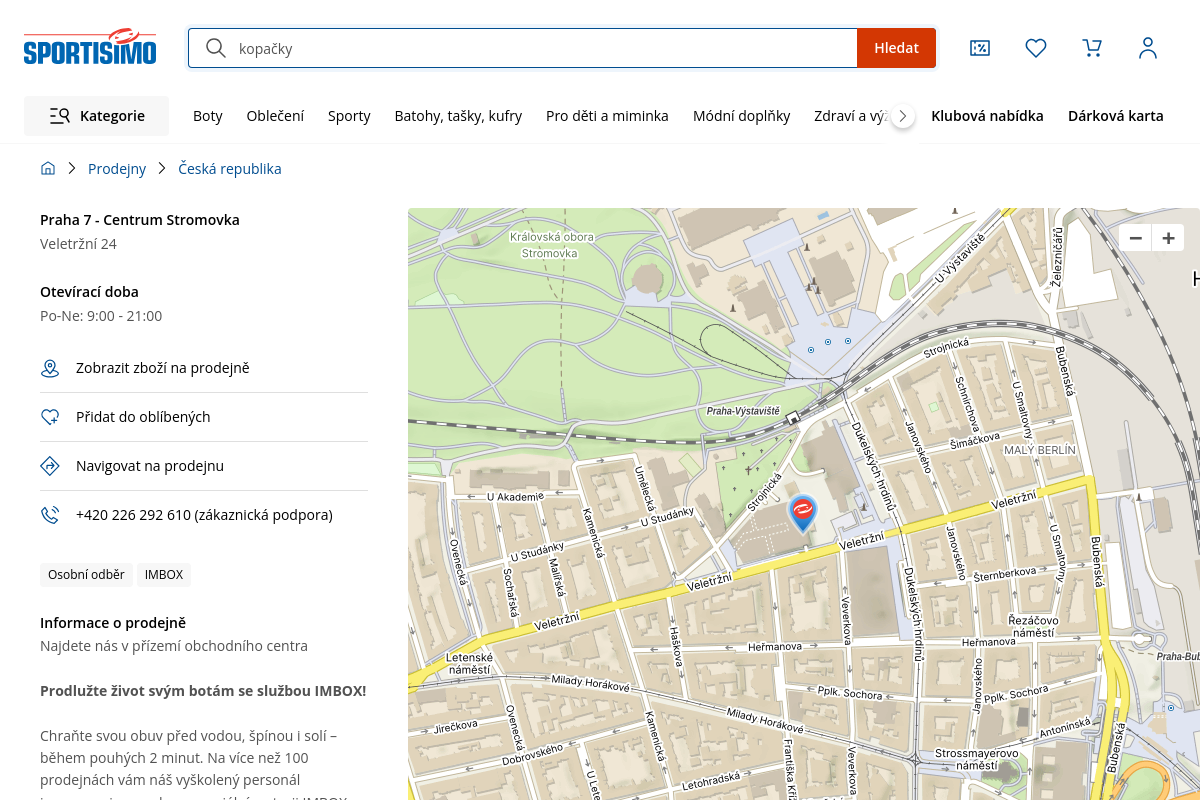Click the navigation directions icon
This screenshot has height=800, width=1200.
coord(50,466)
